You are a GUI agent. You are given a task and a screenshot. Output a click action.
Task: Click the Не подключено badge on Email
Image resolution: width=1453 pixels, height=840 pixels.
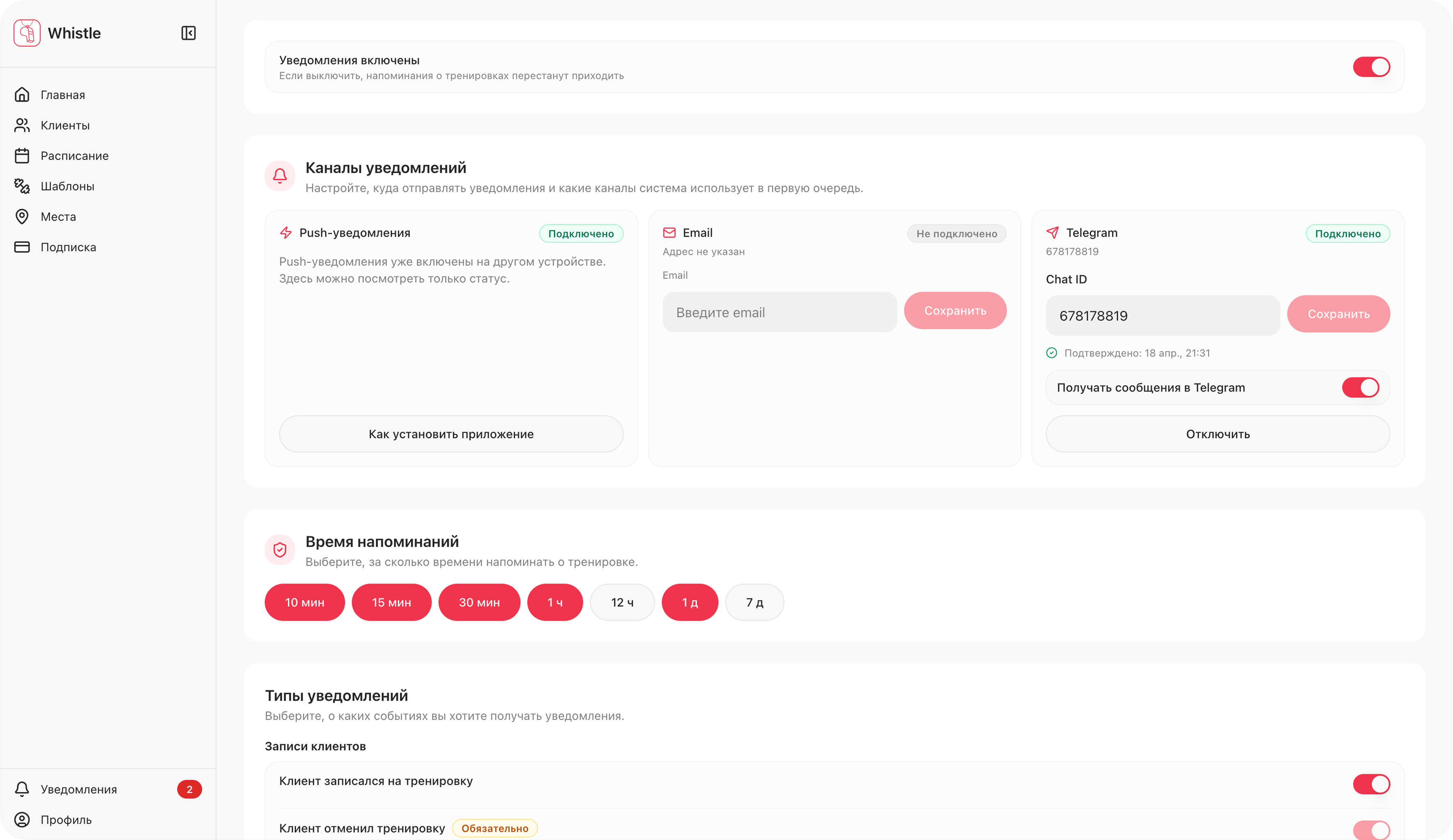[957, 233]
